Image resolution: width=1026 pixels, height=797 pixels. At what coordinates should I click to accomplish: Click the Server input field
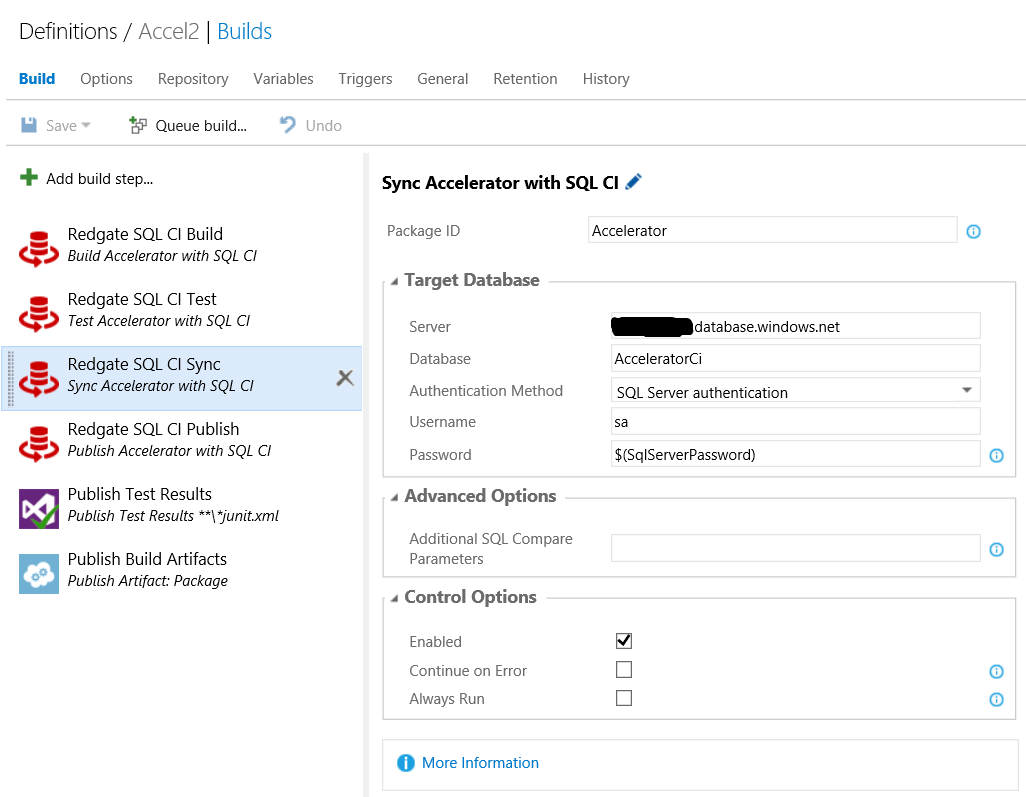click(795, 326)
